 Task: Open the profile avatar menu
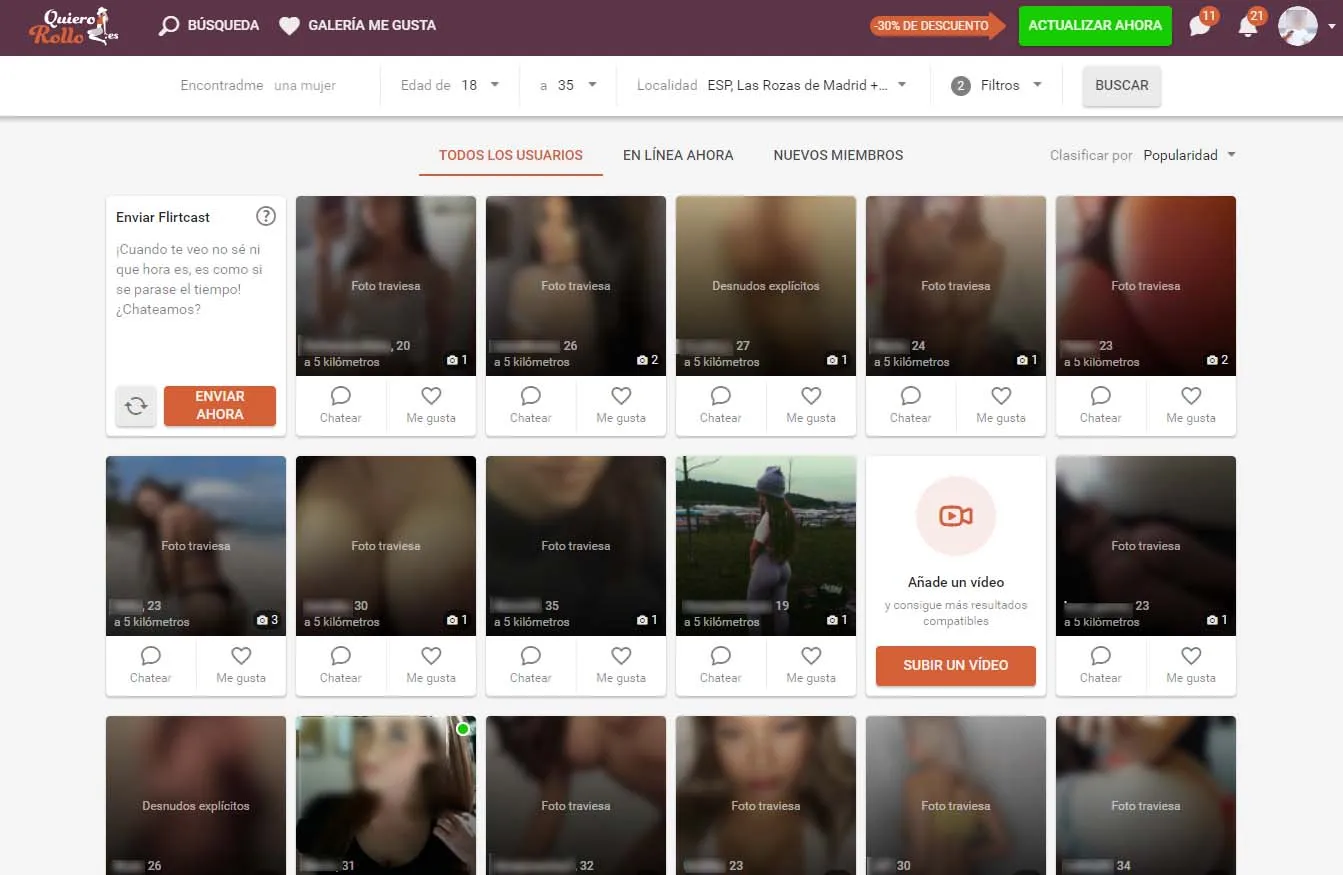pyautogui.click(x=1298, y=26)
